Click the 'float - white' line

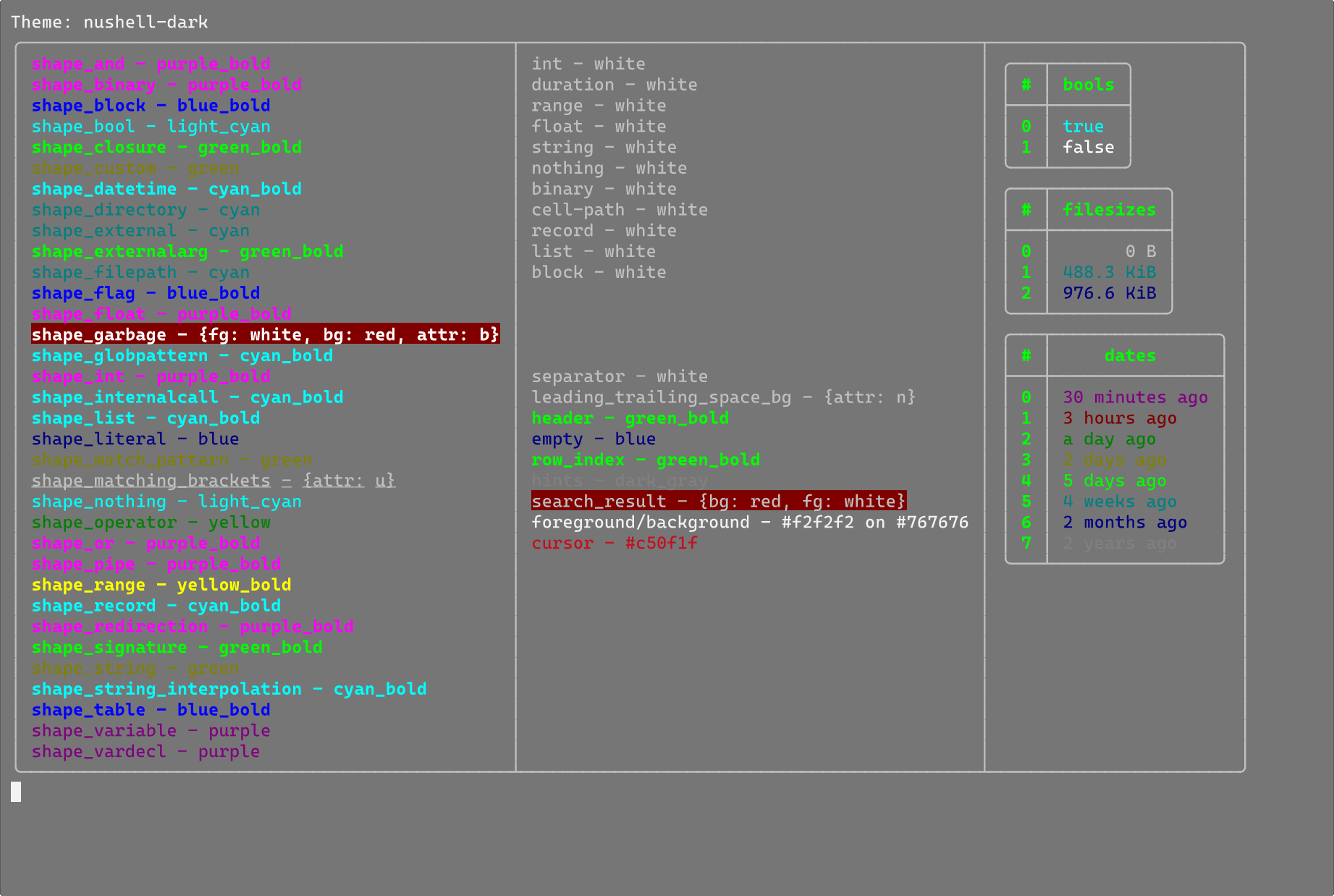[x=599, y=127]
